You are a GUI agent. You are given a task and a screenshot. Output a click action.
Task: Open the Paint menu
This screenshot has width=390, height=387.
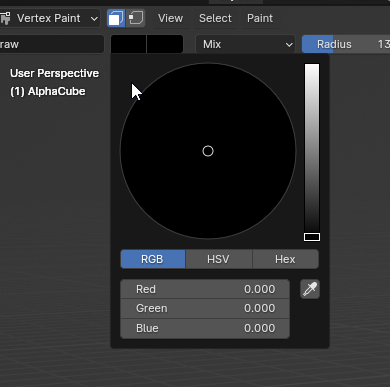pyautogui.click(x=260, y=18)
